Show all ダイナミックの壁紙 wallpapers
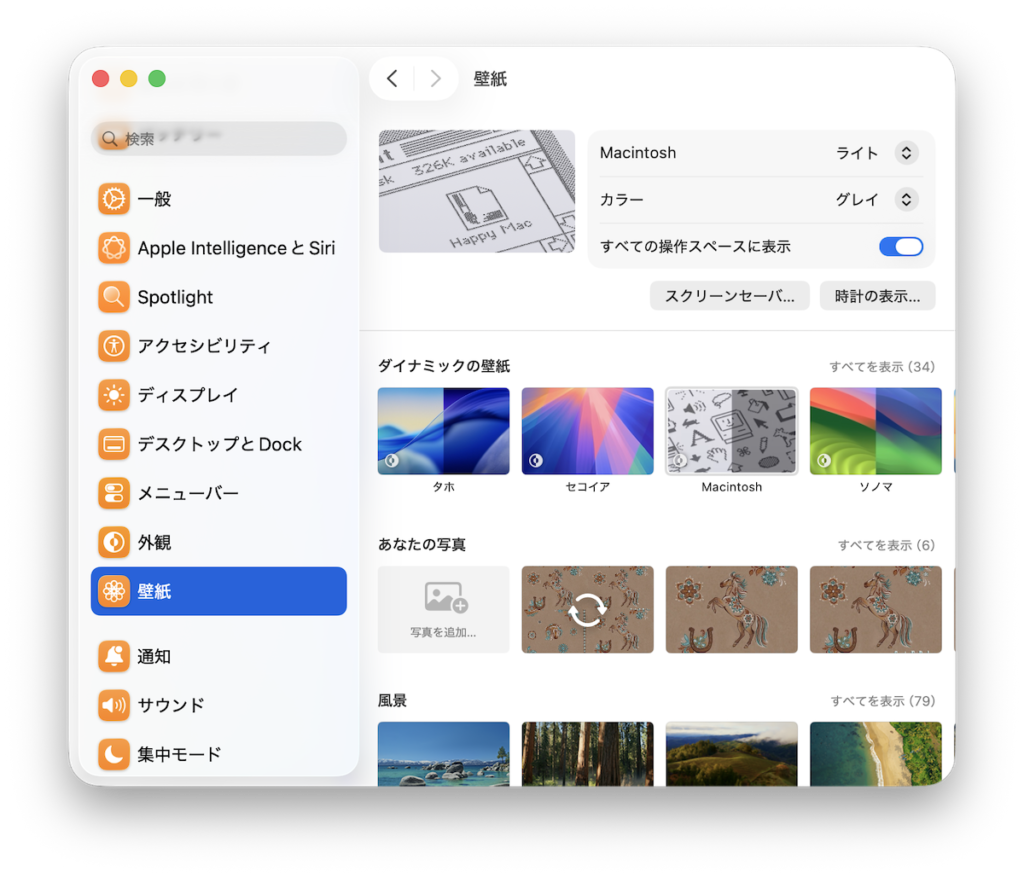The height and width of the screenshot is (877, 1024). 882,367
